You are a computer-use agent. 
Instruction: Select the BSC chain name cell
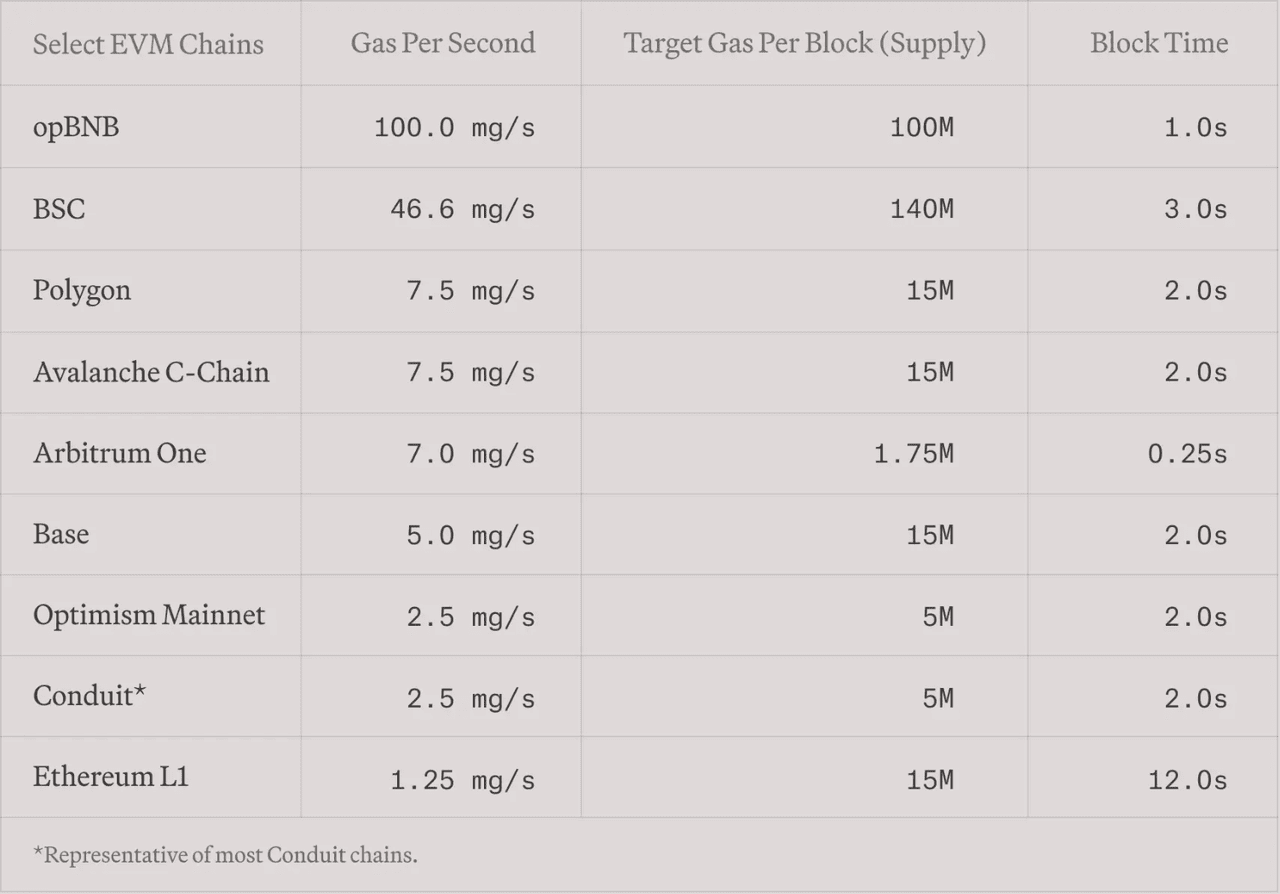pos(59,208)
